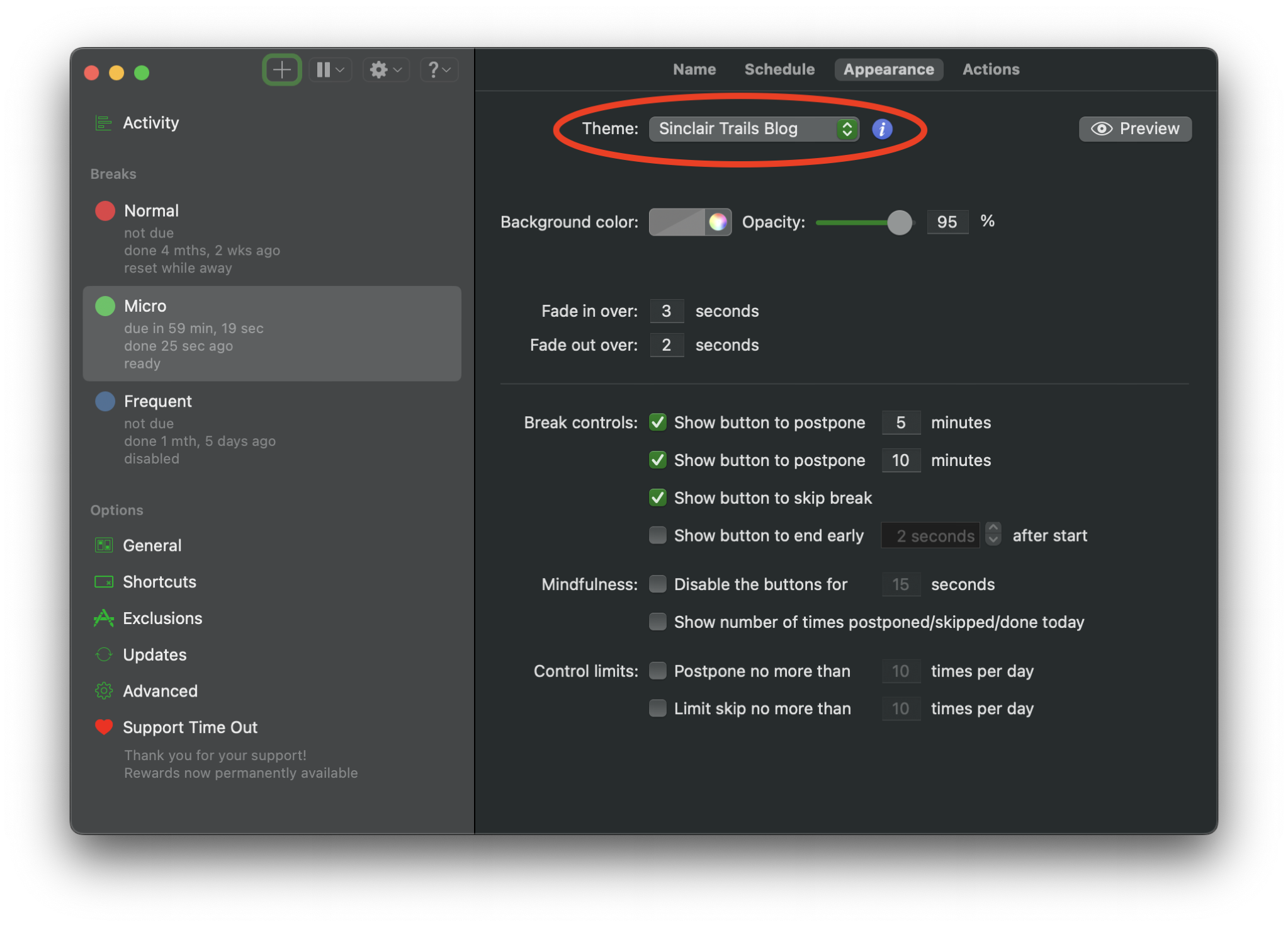Switch to the Actions tab
This screenshot has width=1288, height=927.
pyautogui.click(x=990, y=69)
